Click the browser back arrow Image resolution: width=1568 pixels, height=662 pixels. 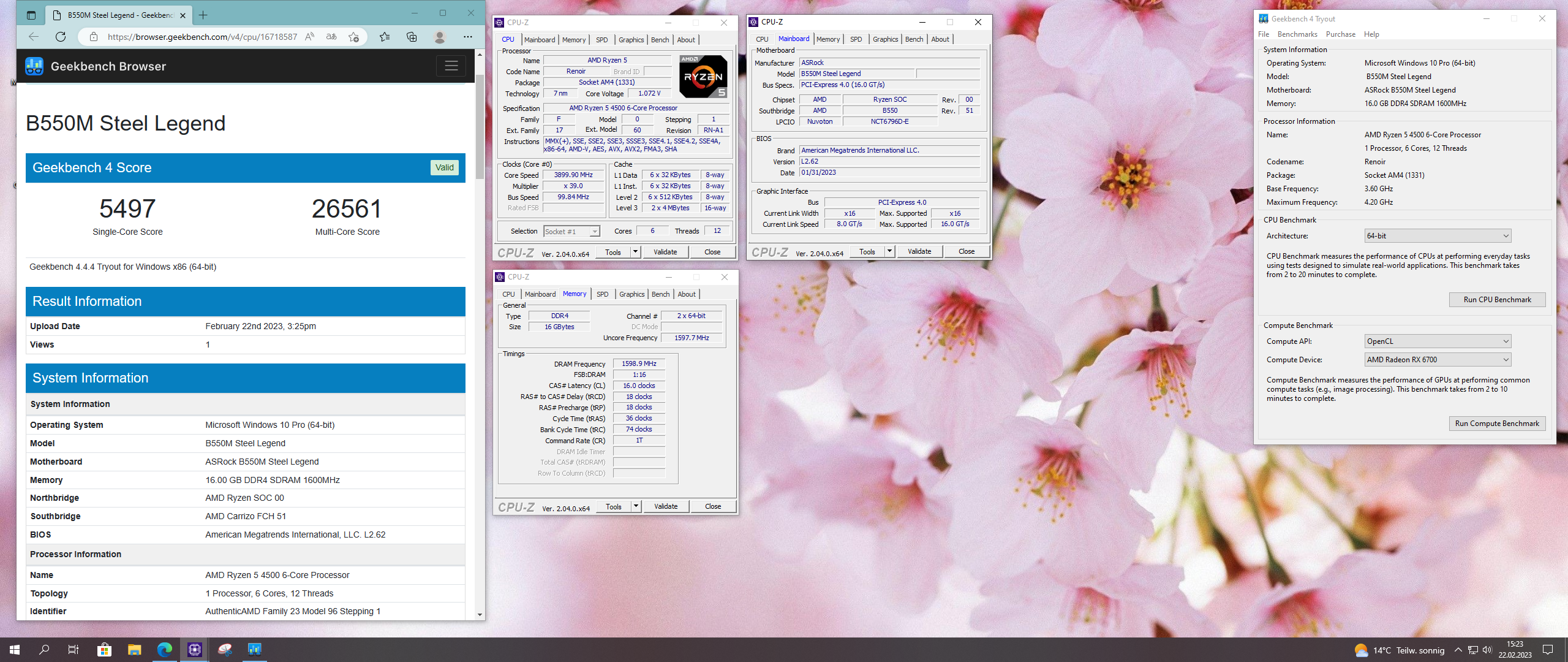tap(34, 37)
